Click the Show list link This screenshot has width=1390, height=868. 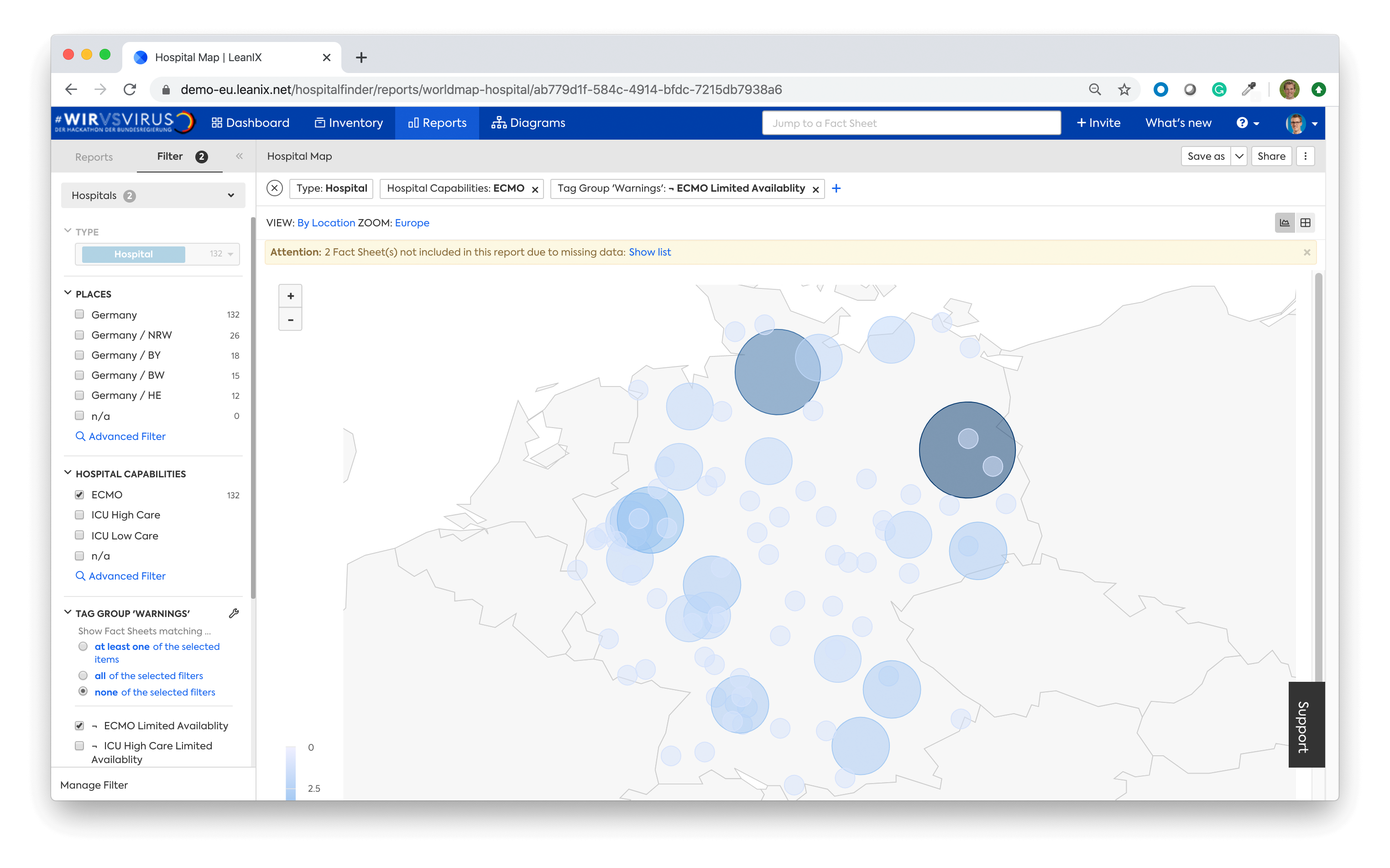click(x=649, y=252)
